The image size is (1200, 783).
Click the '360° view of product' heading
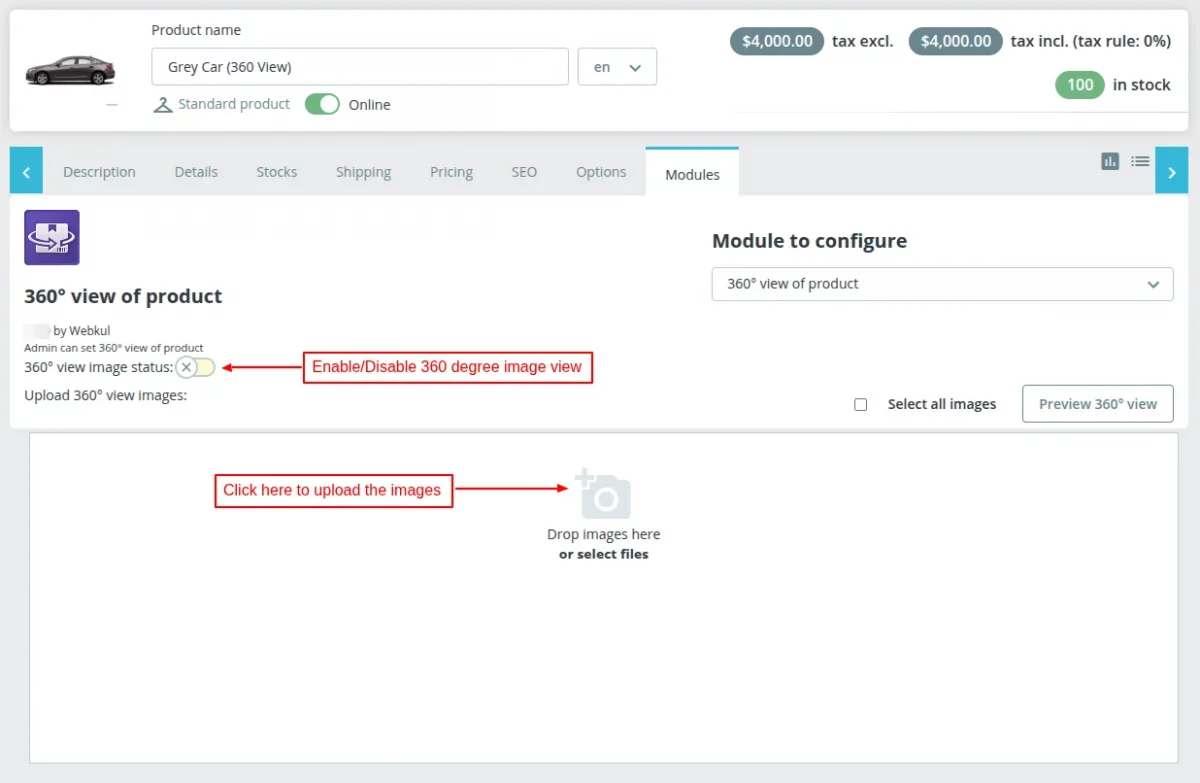pyautogui.click(x=123, y=296)
